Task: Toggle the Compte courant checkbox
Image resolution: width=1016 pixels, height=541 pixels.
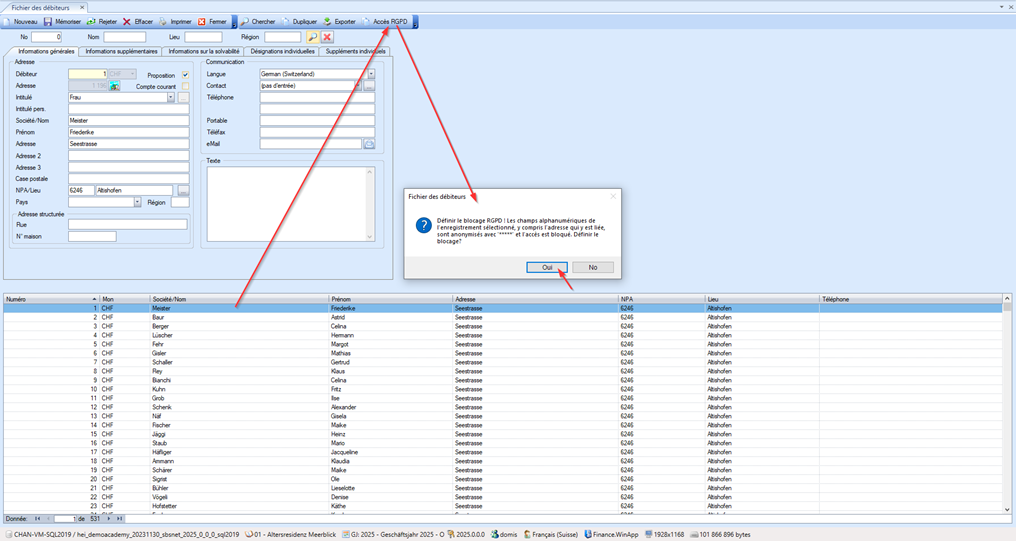Action: (x=185, y=86)
